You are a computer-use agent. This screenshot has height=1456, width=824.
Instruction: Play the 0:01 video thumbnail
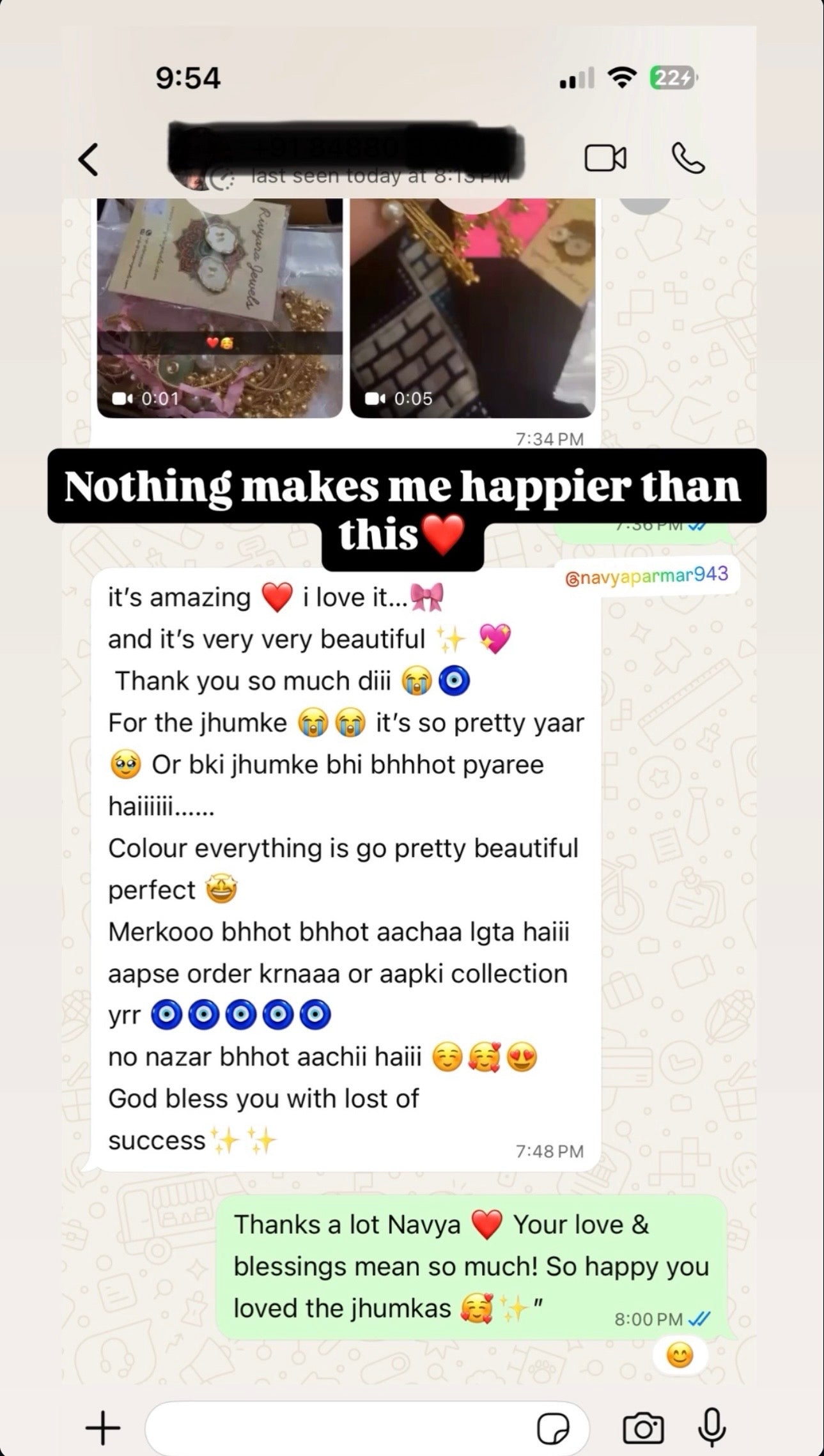219,307
